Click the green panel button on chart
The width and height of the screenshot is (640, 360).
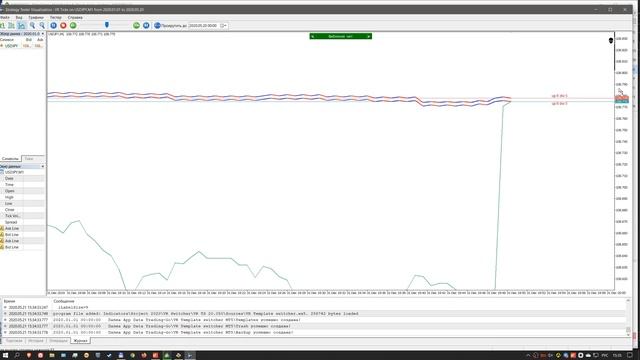(340, 36)
